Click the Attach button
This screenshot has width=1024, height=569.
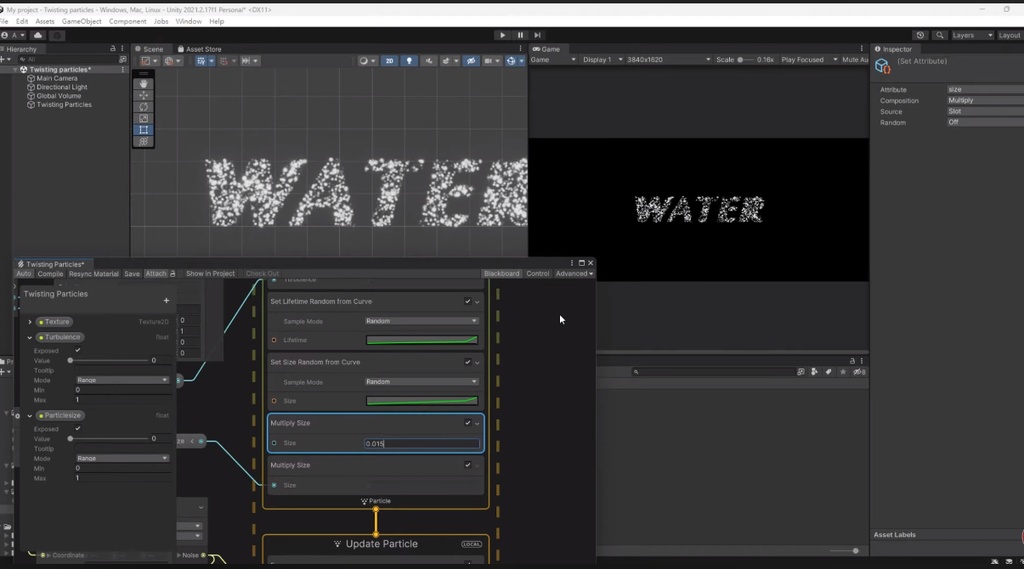pyautogui.click(x=156, y=274)
